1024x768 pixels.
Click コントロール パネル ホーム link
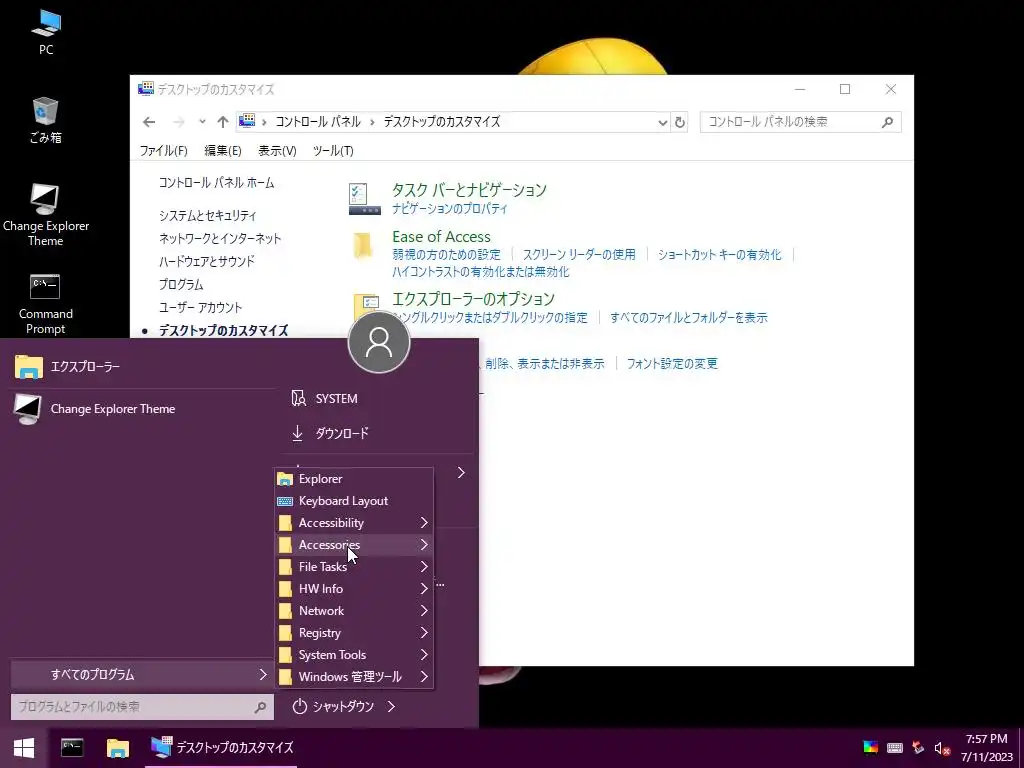click(x=217, y=183)
